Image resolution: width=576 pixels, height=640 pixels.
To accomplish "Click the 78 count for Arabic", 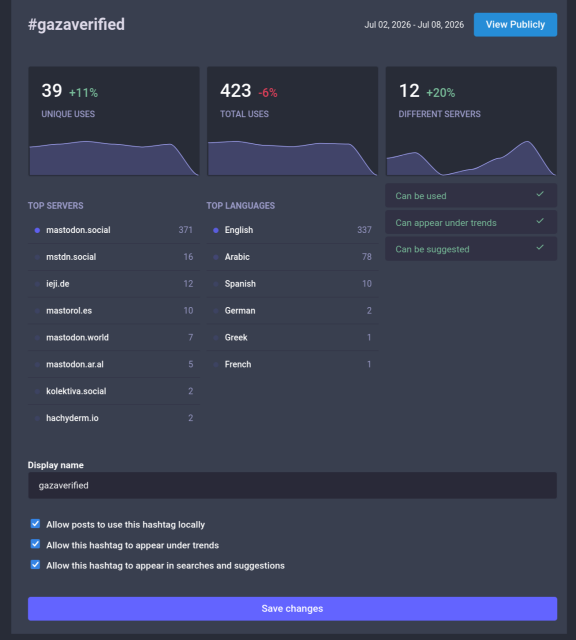I will click(x=367, y=257).
